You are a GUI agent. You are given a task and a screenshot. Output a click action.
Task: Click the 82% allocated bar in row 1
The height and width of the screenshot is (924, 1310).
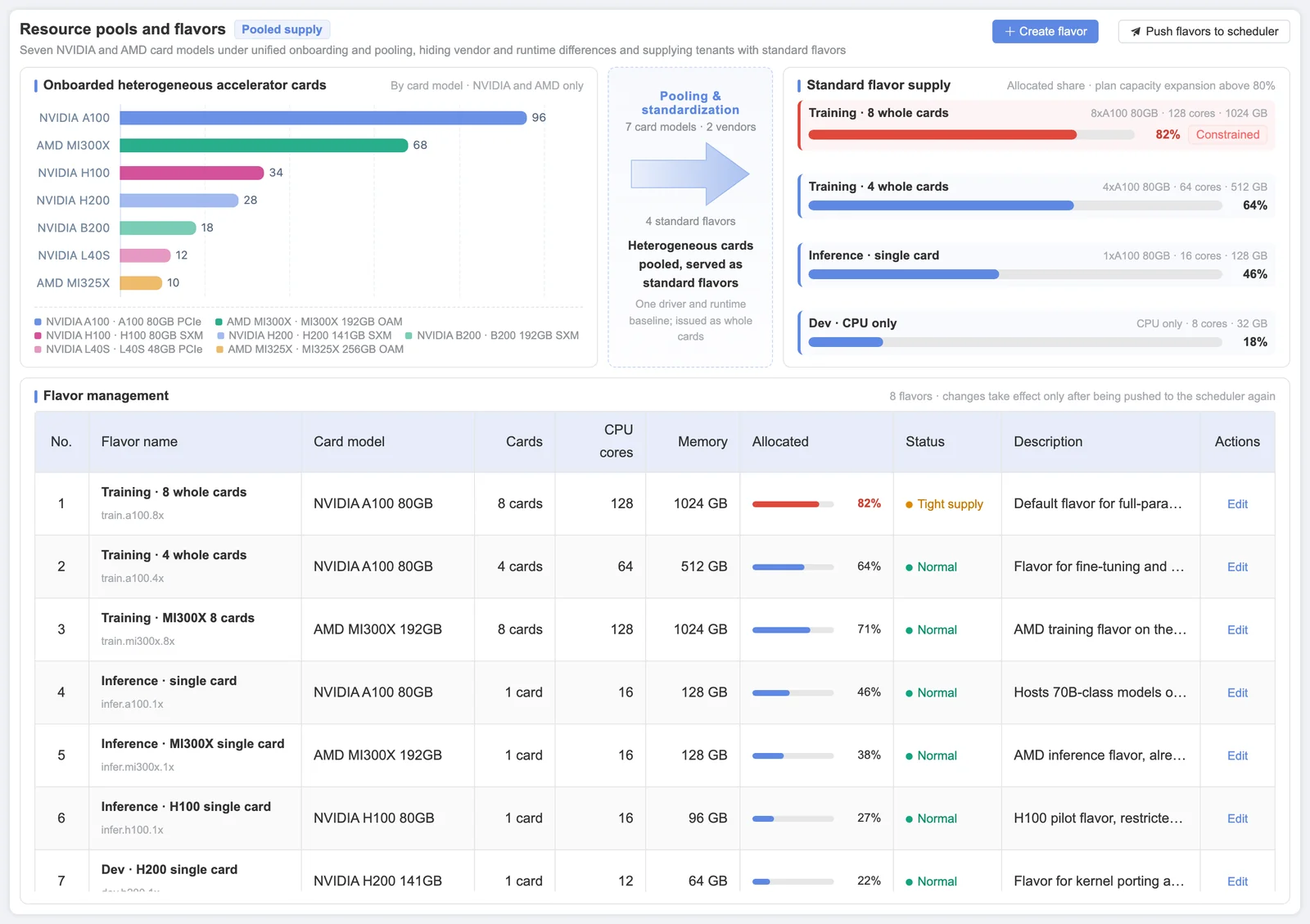(x=793, y=504)
